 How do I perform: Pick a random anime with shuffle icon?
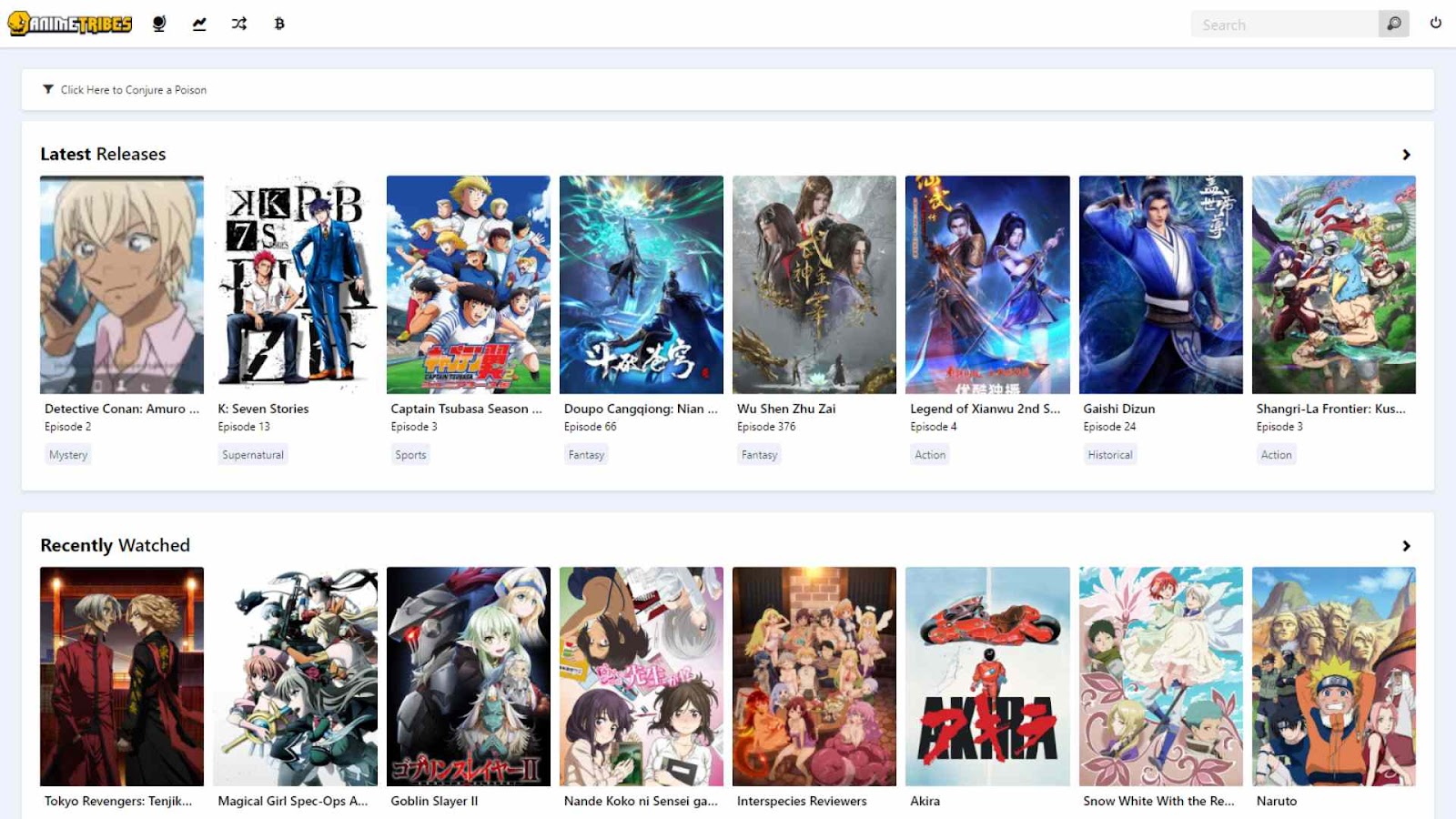(239, 24)
